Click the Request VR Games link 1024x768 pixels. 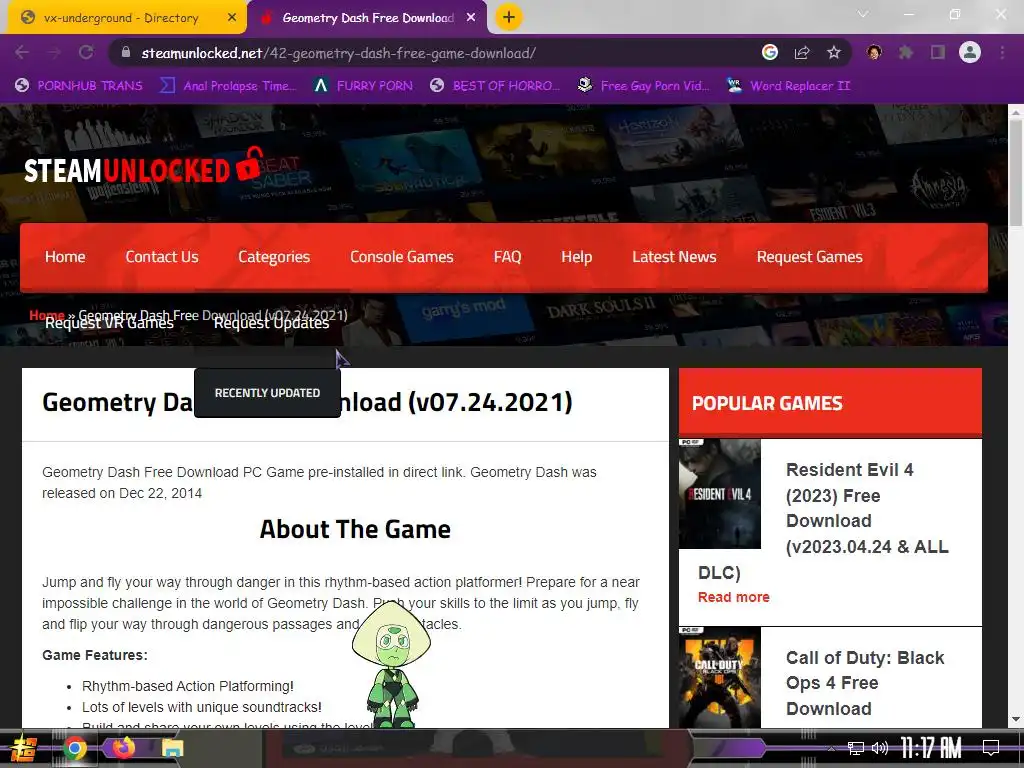coord(109,323)
